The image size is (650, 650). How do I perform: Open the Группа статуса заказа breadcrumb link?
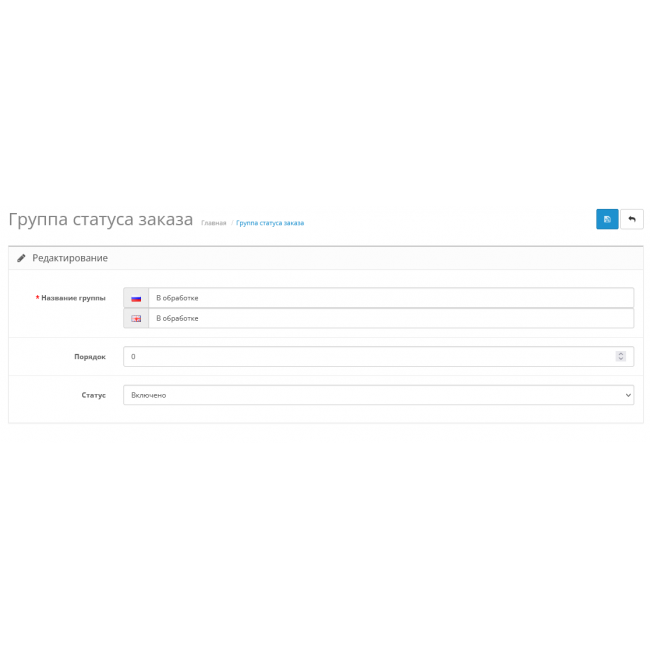click(x=270, y=223)
